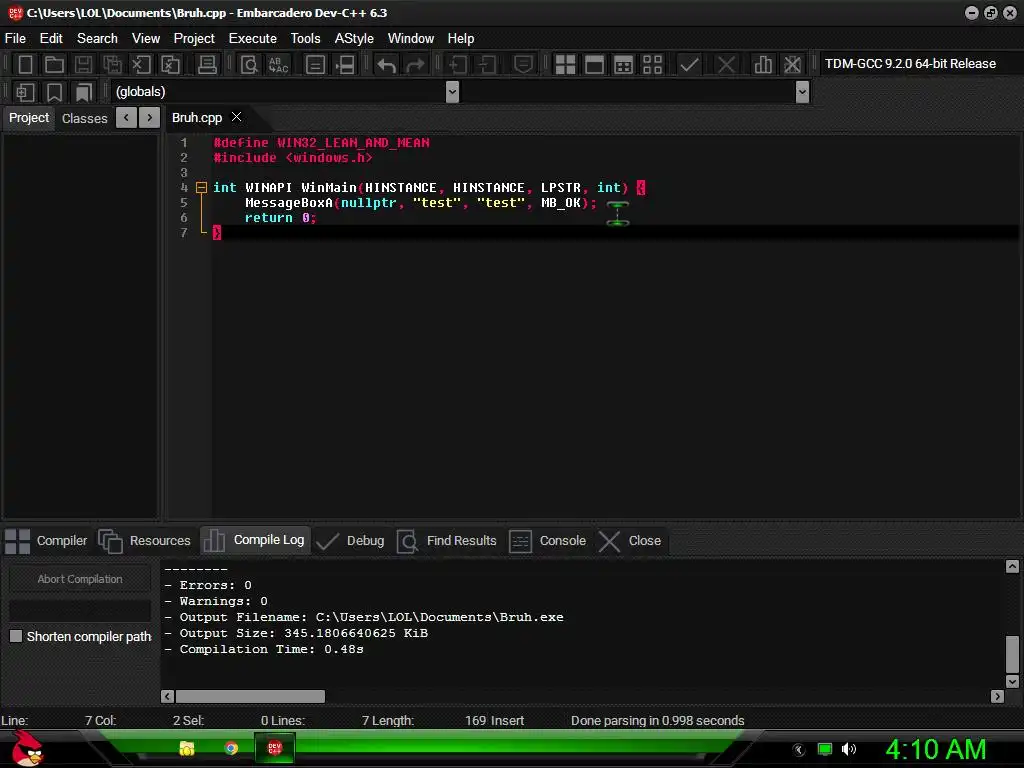Click the Save All icon

[x=112, y=65]
